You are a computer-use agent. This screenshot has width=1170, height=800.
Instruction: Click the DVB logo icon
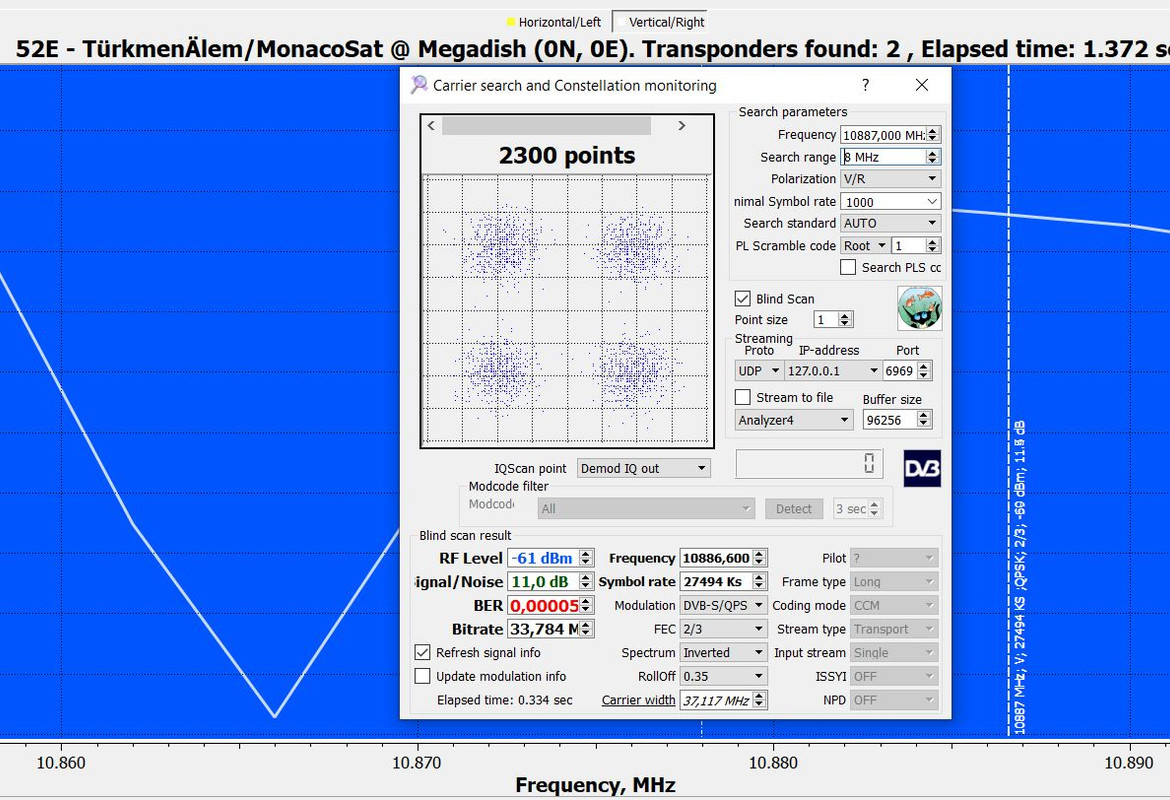922,468
